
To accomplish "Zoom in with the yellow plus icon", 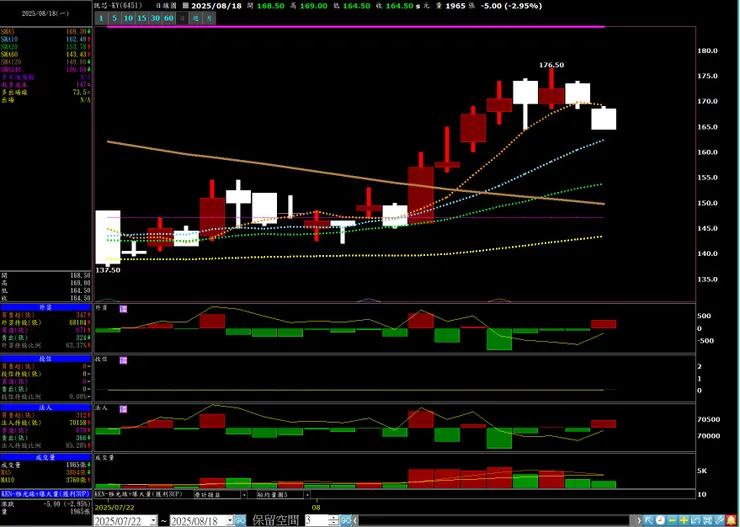I will pos(684,520).
